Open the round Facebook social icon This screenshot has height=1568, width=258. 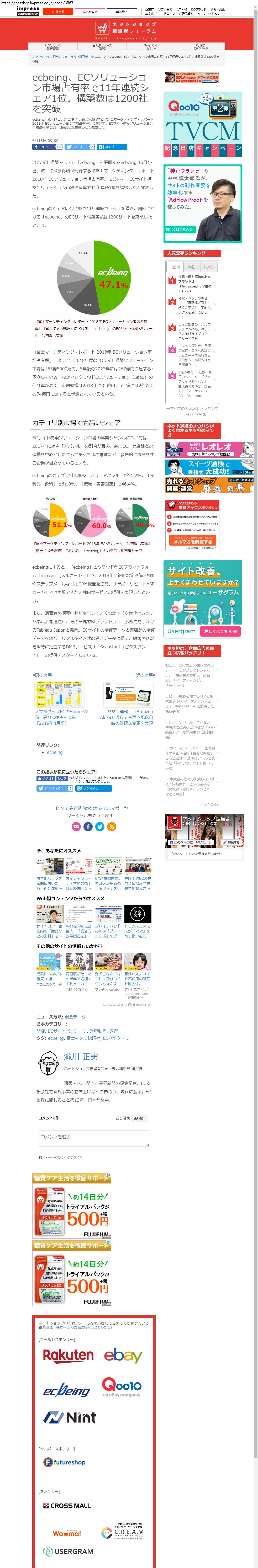pyautogui.click(x=88, y=826)
